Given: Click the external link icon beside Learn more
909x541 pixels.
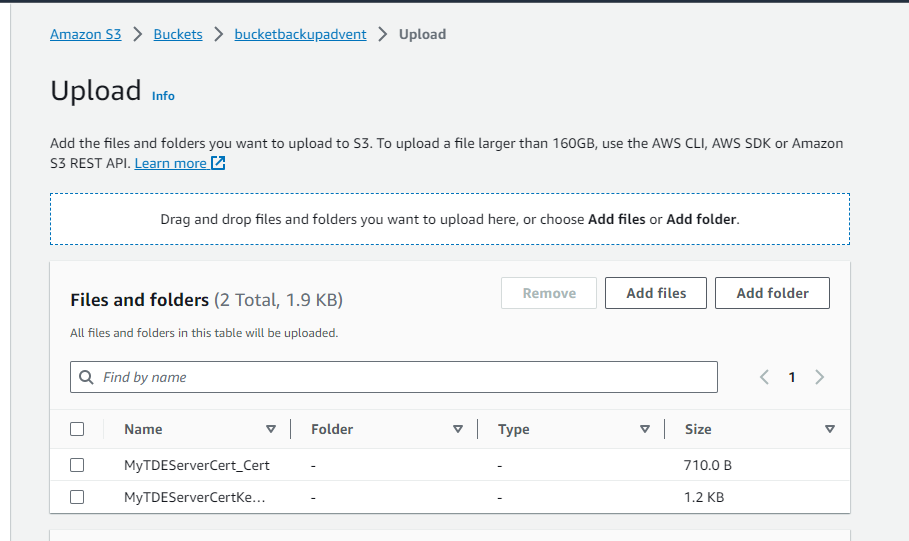Looking at the screenshot, I should [218, 163].
